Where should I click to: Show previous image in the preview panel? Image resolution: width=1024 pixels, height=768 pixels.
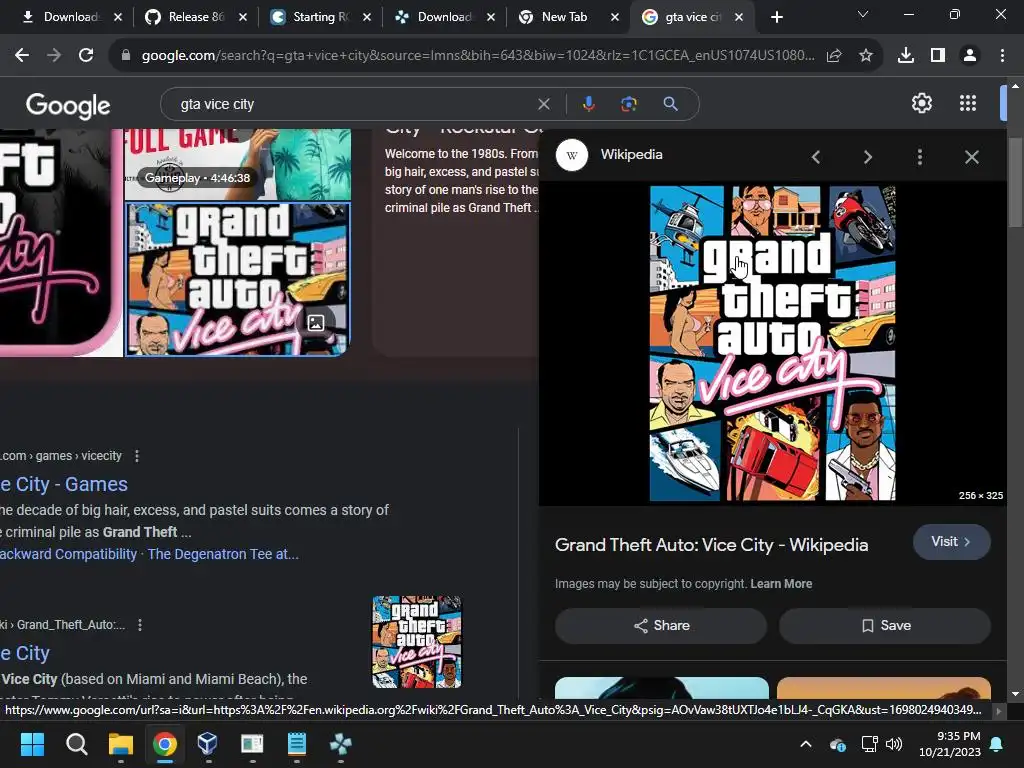tap(816, 157)
